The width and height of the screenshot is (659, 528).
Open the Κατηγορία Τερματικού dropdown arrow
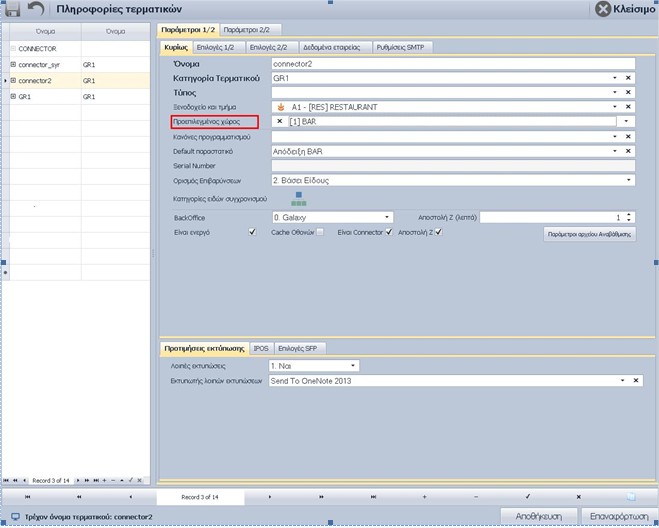pos(614,78)
